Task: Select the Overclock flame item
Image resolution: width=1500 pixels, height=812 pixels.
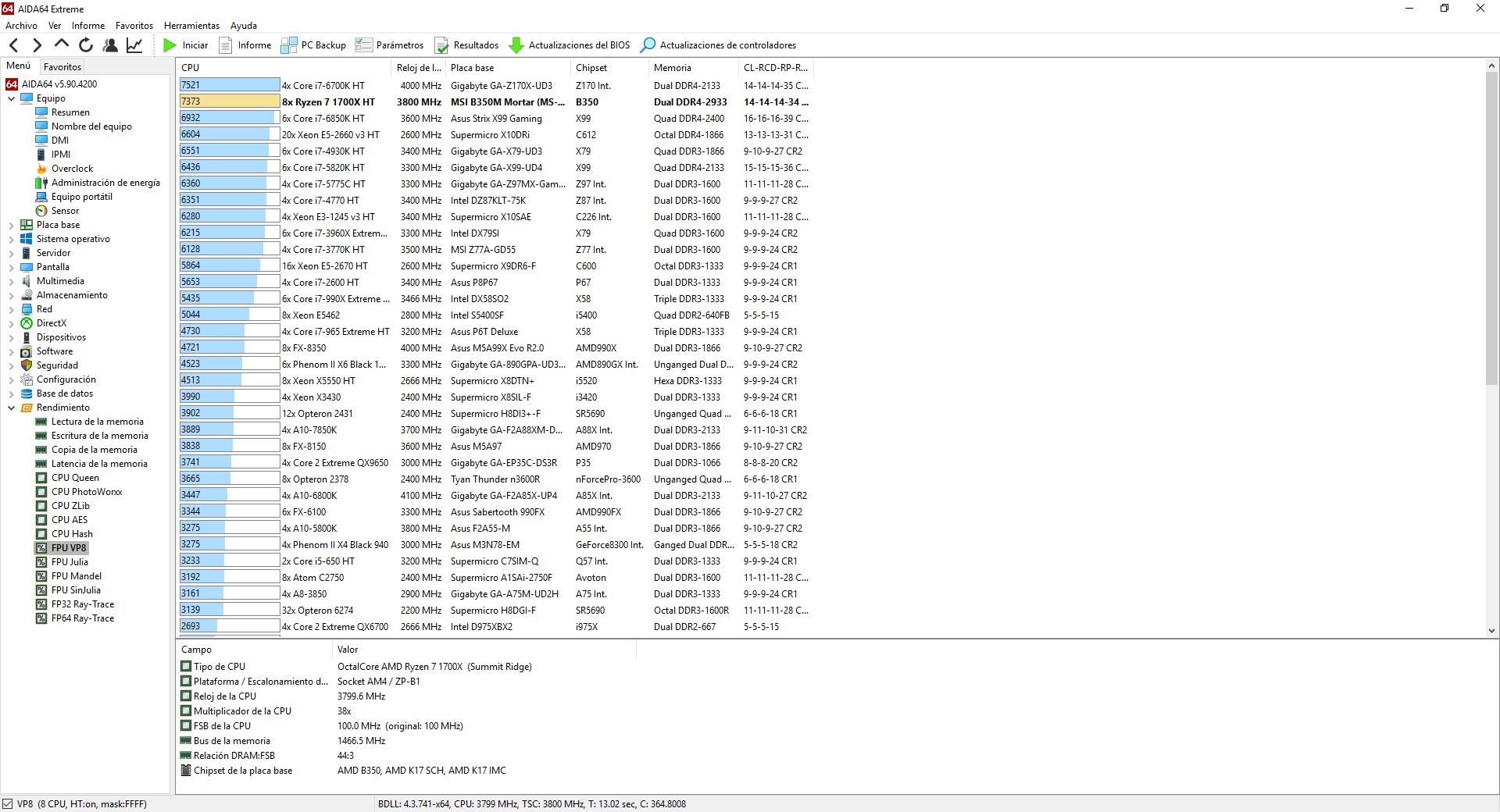Action: click(64, 169)
